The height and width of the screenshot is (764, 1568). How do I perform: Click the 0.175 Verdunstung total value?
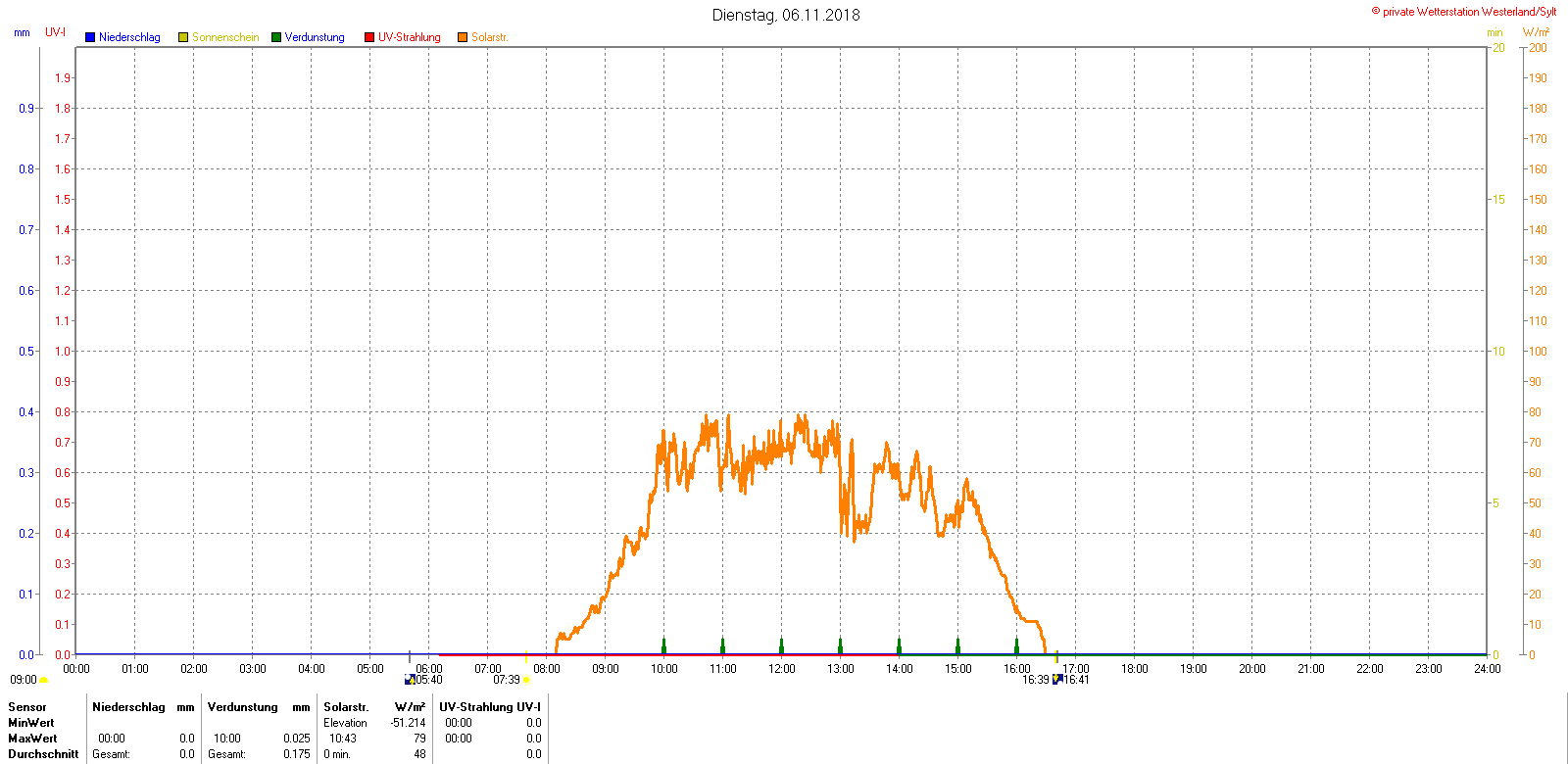pos(297,754)
